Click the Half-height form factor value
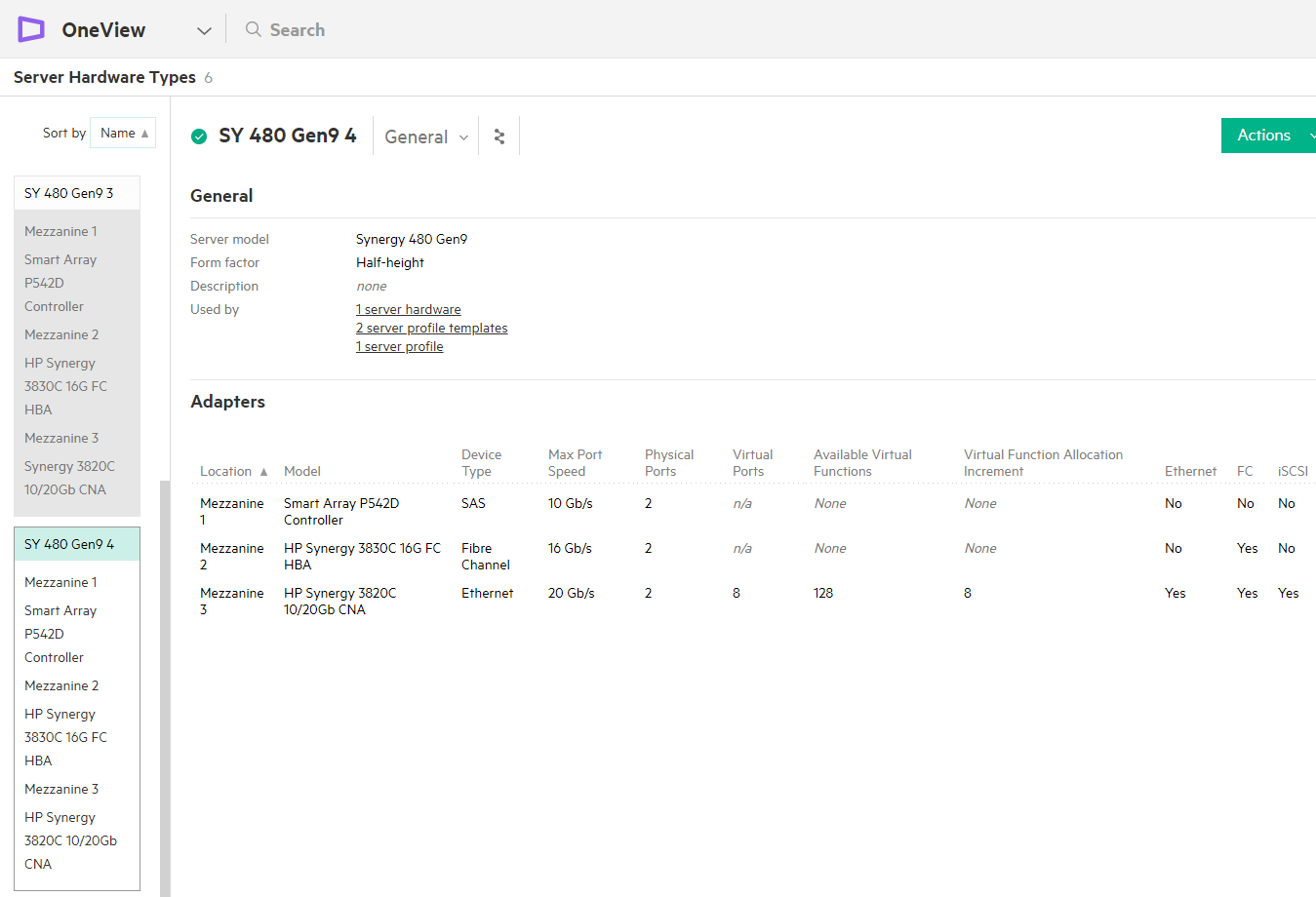 click(x=390, y=262)
